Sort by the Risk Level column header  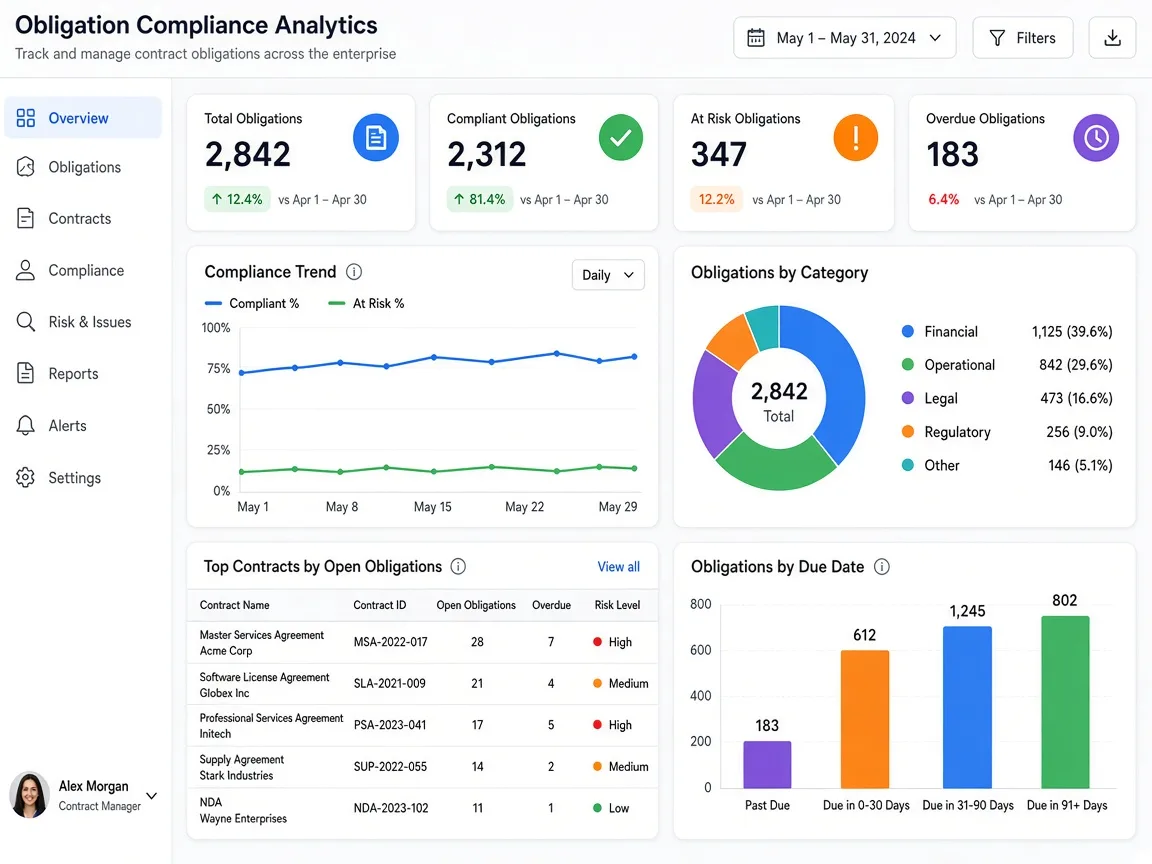pos(617,605)
